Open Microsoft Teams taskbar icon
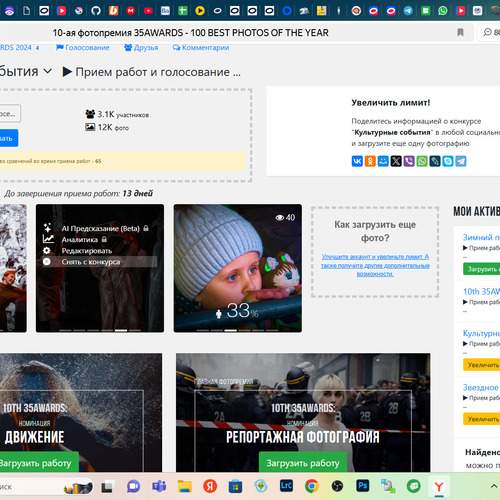This screenshot has width=500, height=500. pyautogui.click(x=159, y=486)
